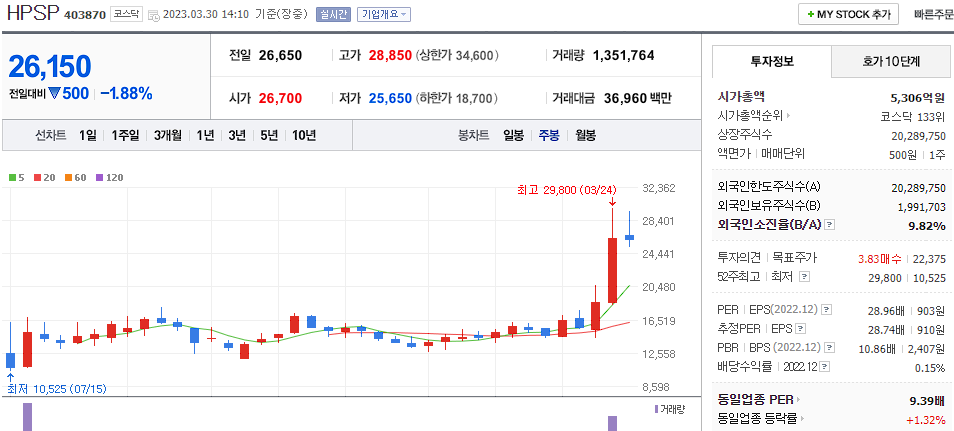This screenshot has height=431, width=954.
Task: Click the 거래량 purple legend marker
Action: click(656, 409)
